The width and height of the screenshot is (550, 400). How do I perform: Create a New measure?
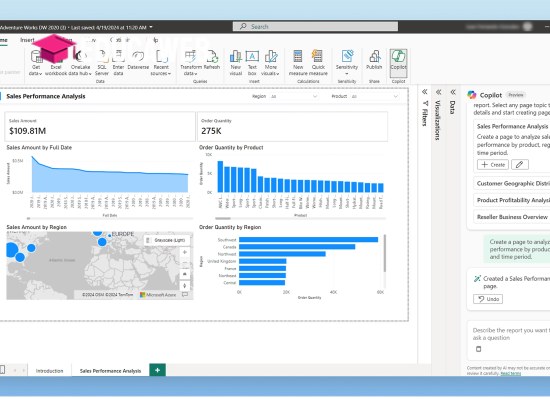tap(298, 63)
